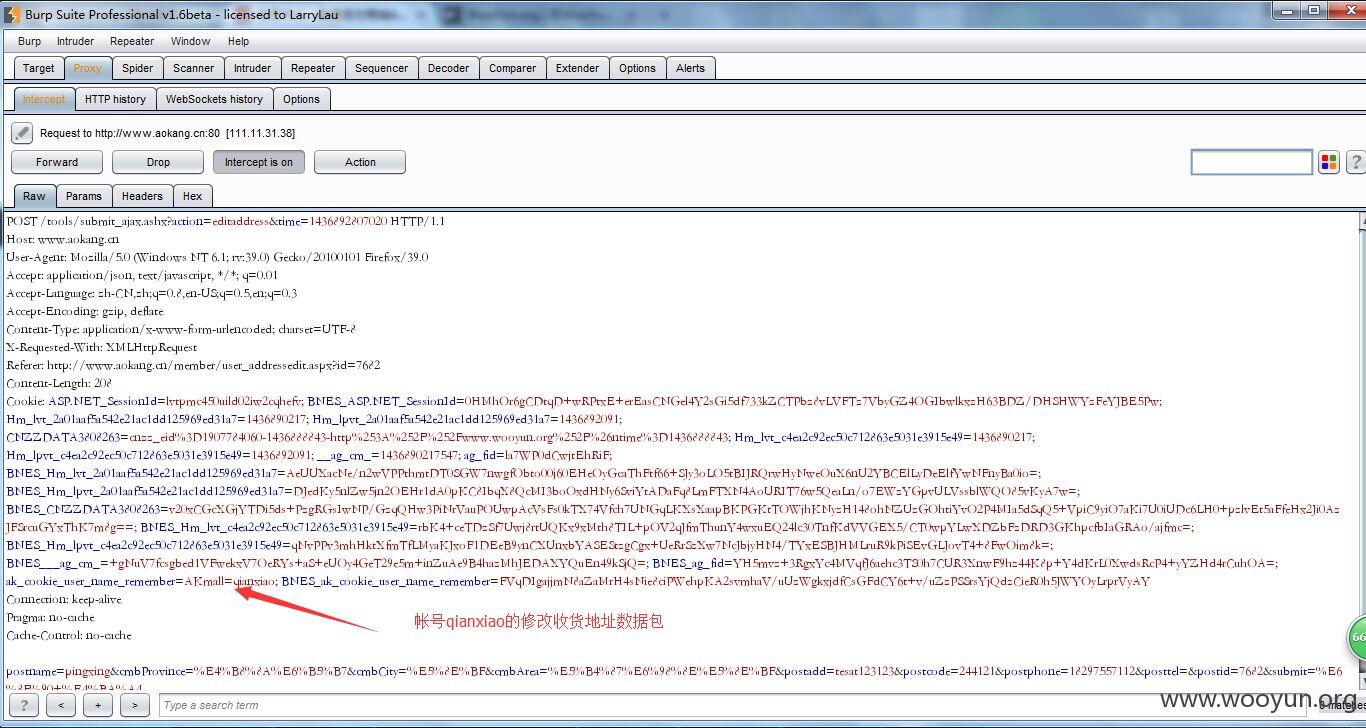
Task: Open the Action menu button
Action: 360,162
